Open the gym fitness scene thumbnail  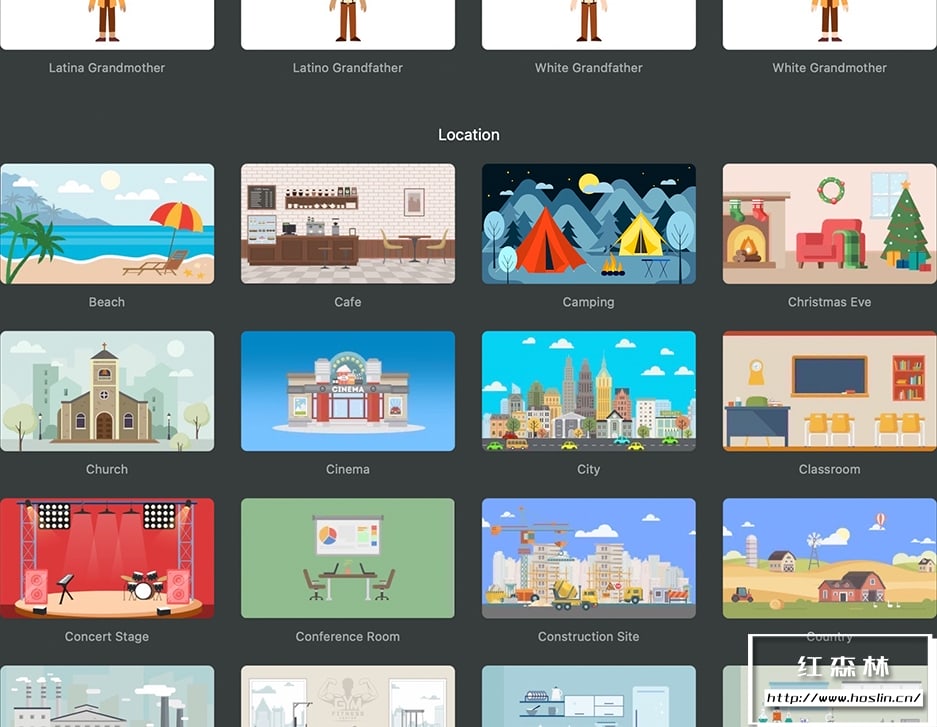(348, 697)
